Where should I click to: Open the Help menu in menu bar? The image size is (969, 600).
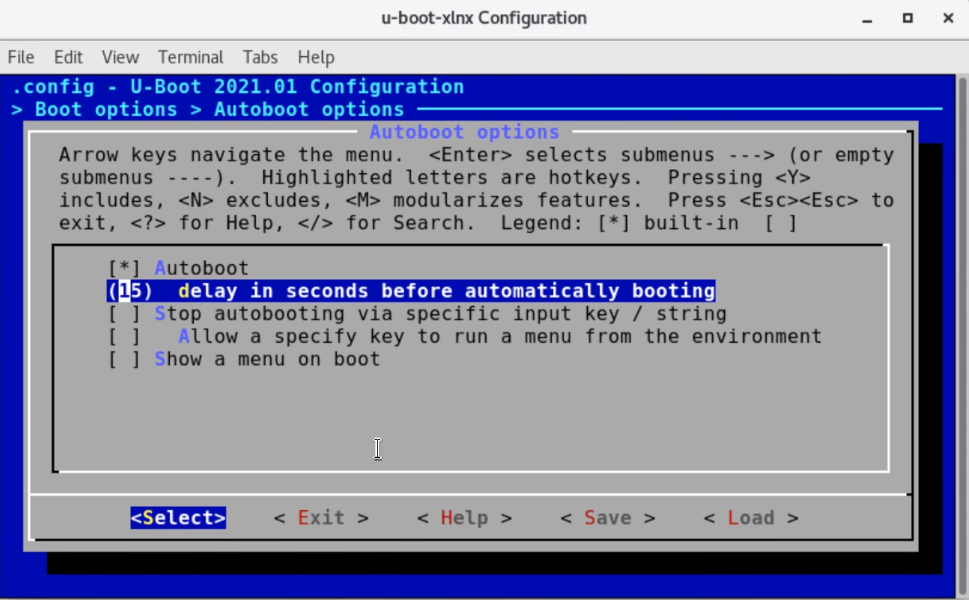click(316, 57)
